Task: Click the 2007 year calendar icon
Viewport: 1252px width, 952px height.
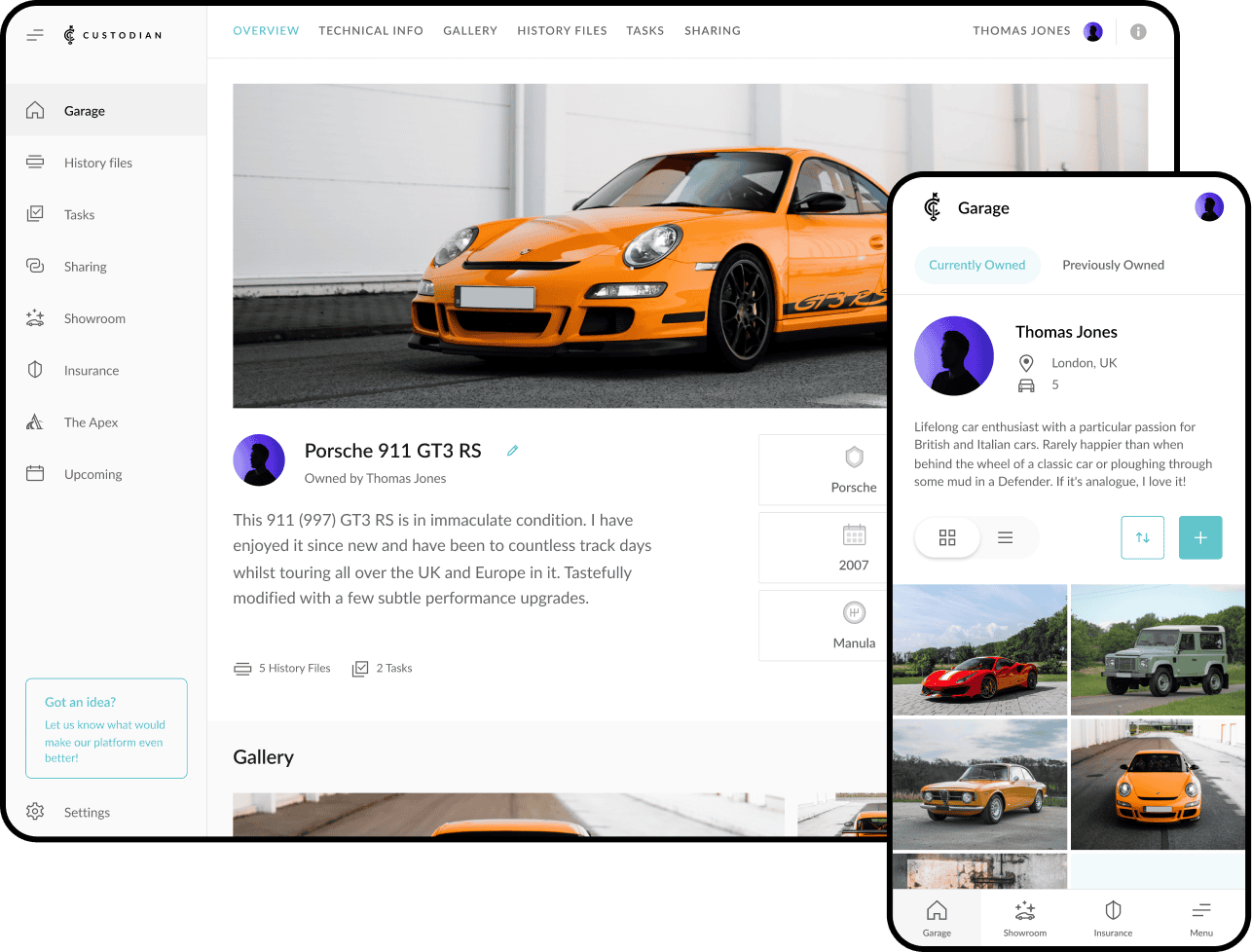Action: pyautogui.click(x=854, y=534)
